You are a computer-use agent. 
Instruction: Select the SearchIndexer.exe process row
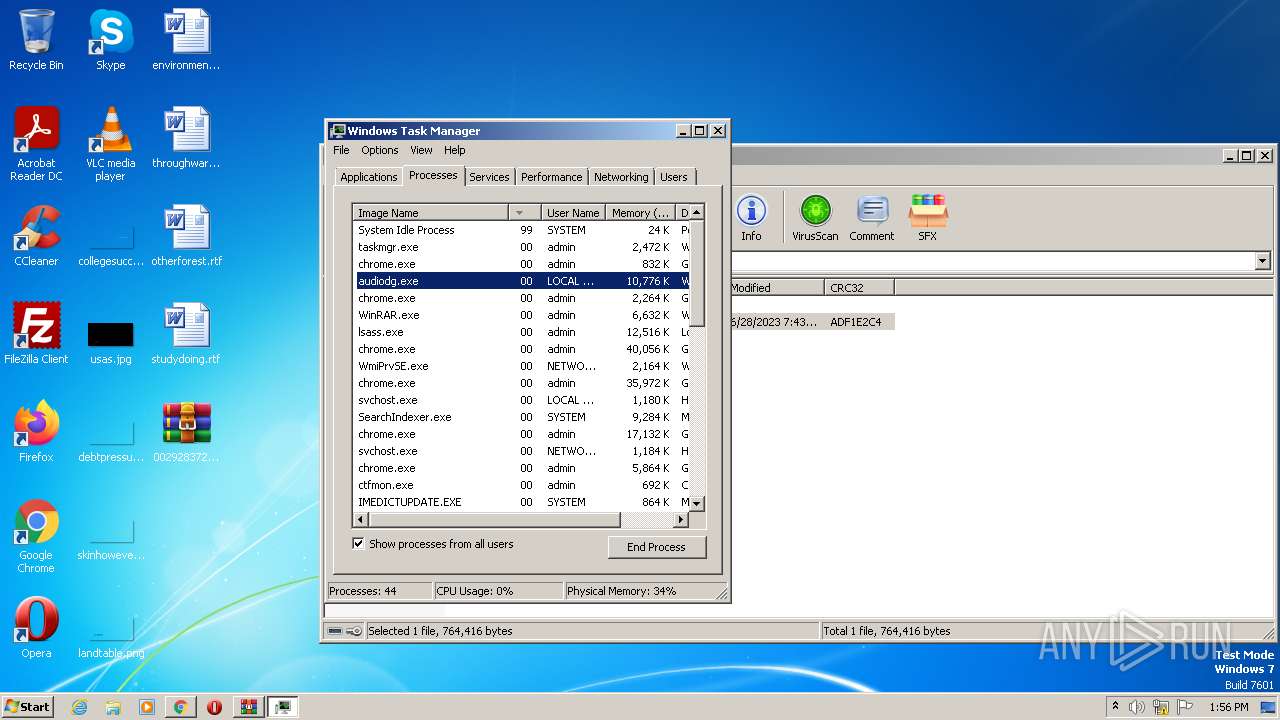click(521, 417)
